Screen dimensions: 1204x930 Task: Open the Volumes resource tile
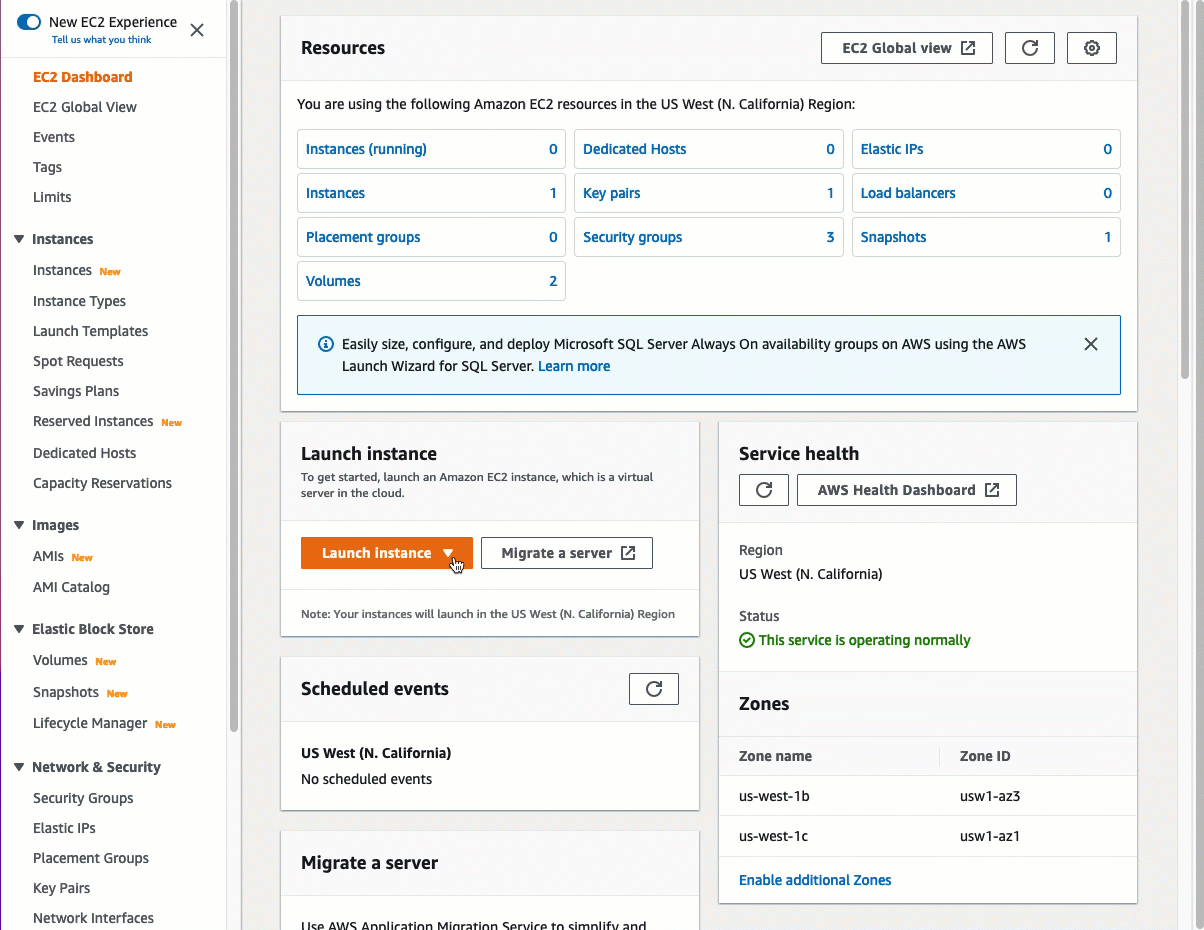point(431,281)
